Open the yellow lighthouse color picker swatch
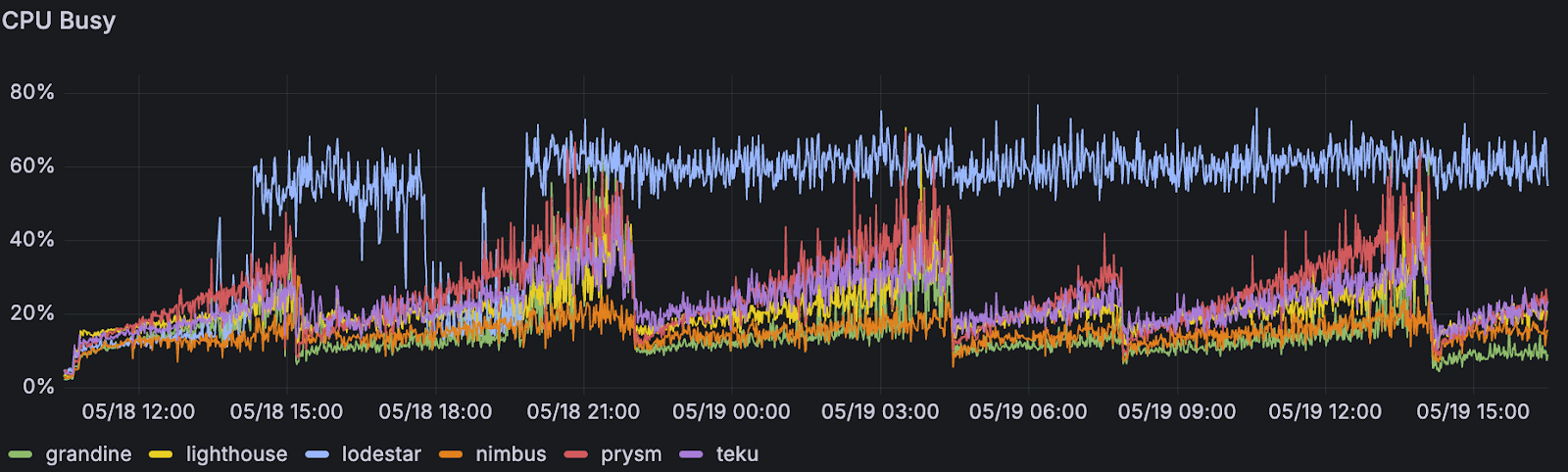Screen dimensions: 1568x472 click(161, 454)
